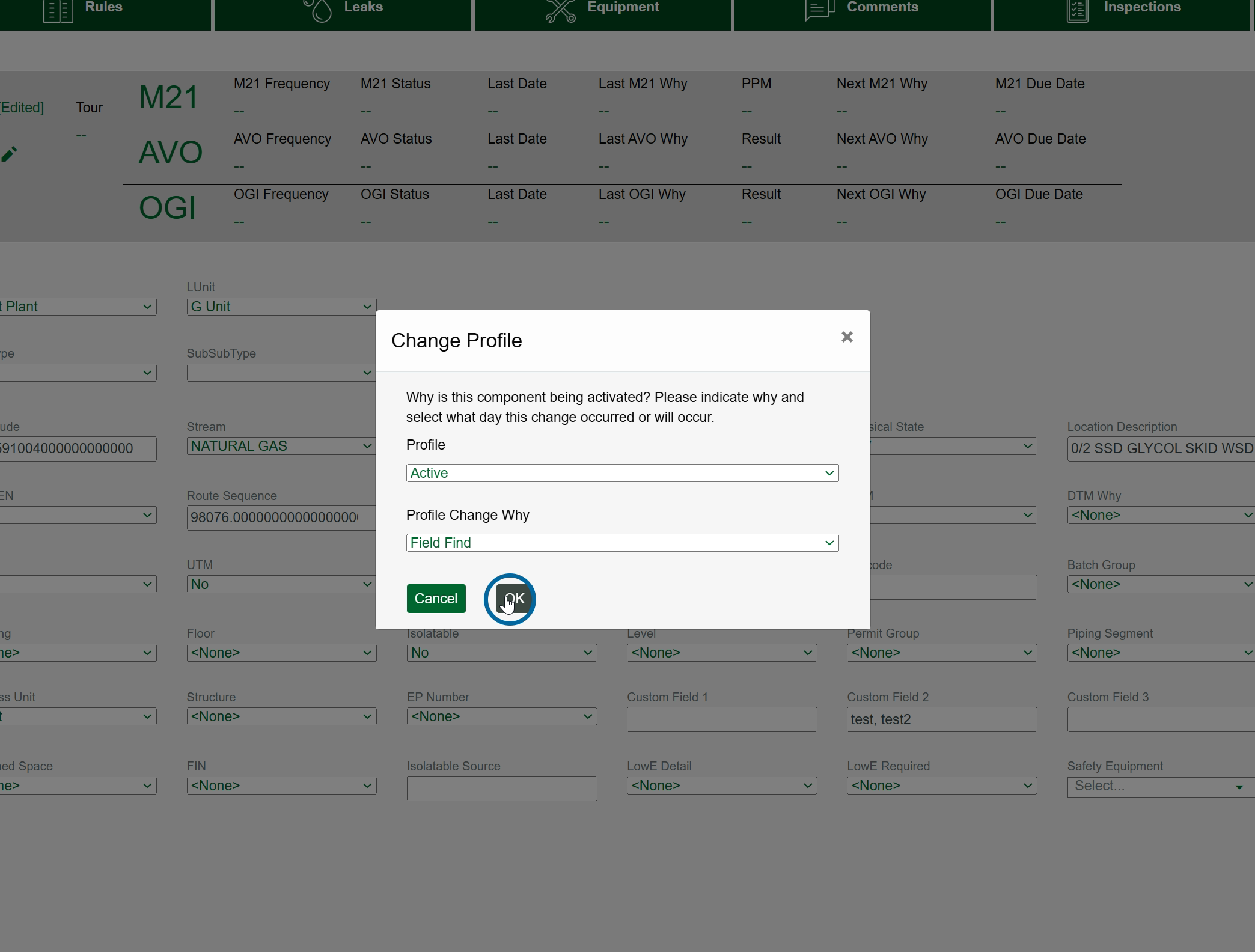Click the Leaks droplet icon

pyautogui.click(x=318, y=10)
